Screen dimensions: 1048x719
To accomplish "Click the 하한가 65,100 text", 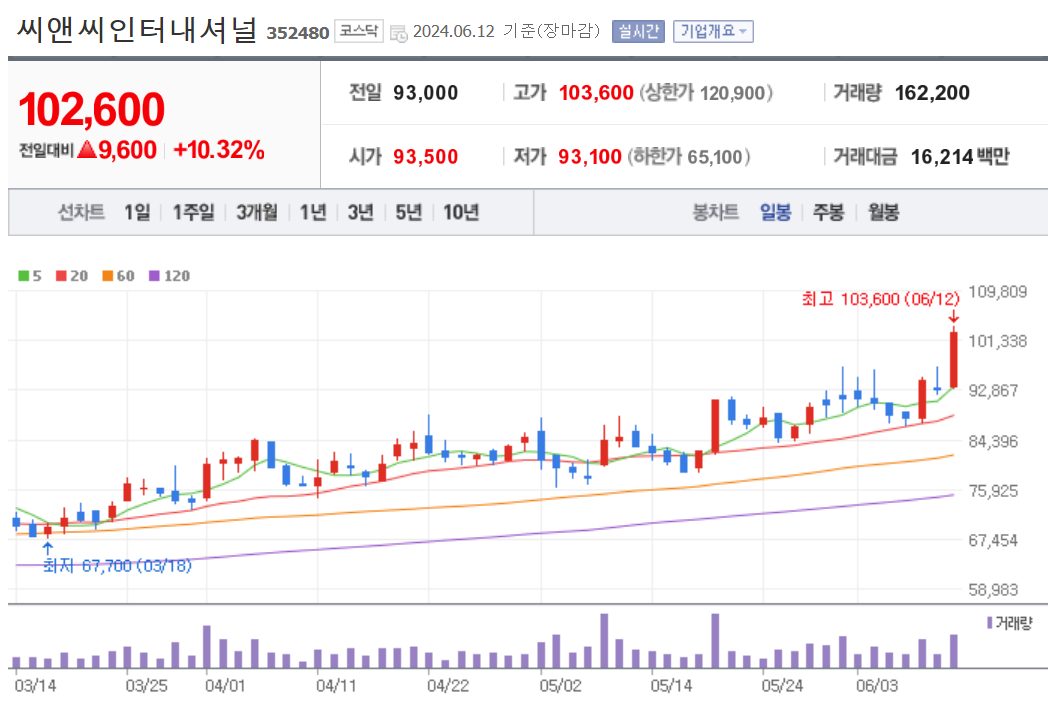I will pyautogui.click(x=689, y=157).
